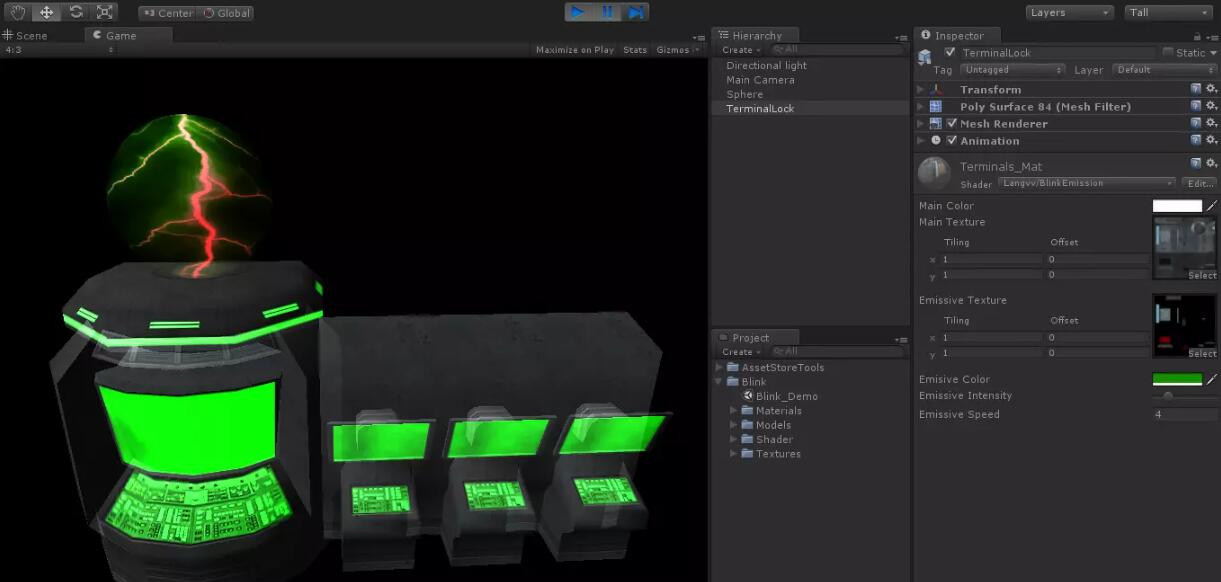This screenshot has width=1221, height=582.
Task: Disable the Mesh Renderer component checkbox
Action: (951, 124)
